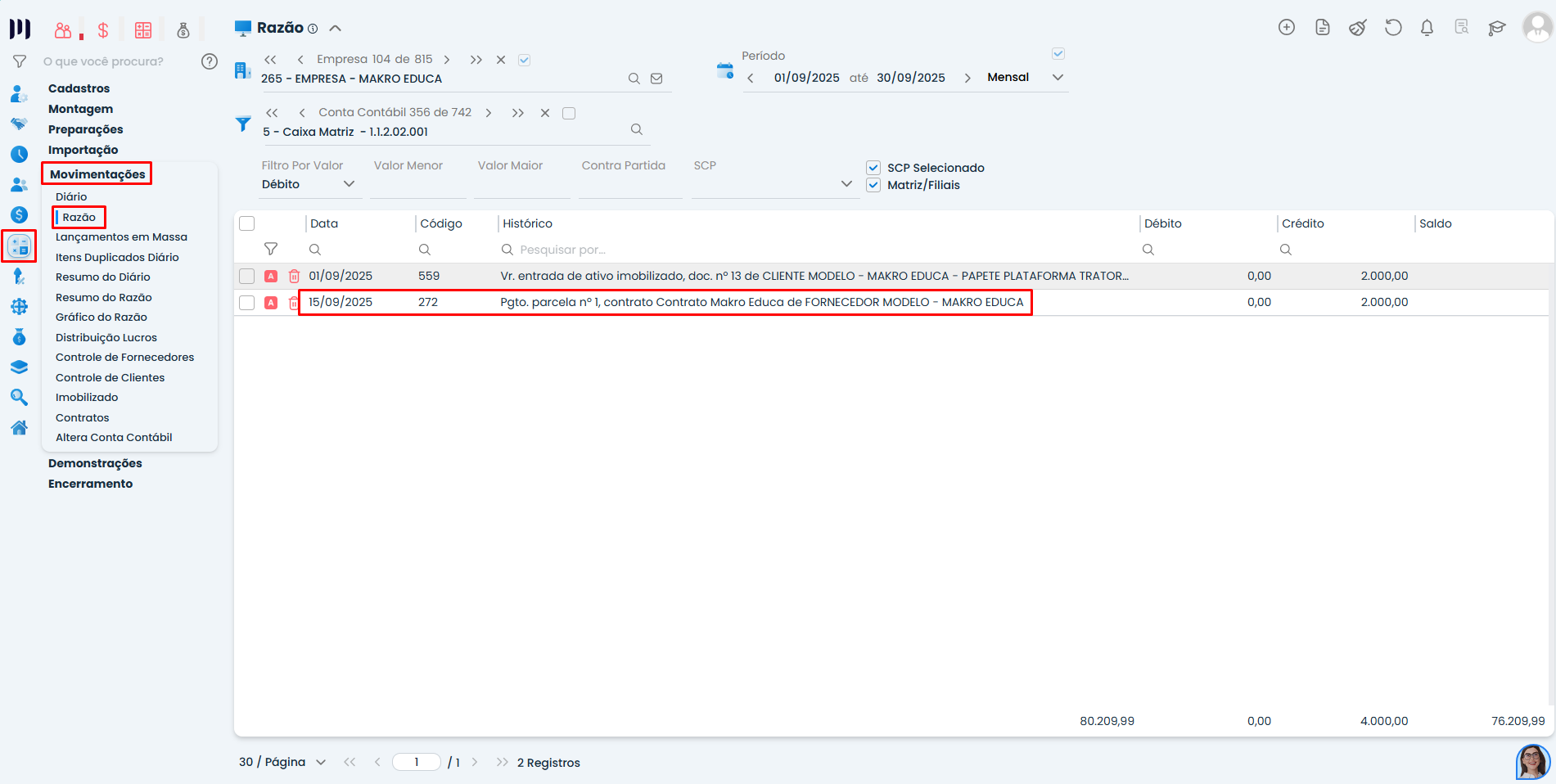The image size is (1556, 784).
Task: Jump to first Empresa with double arrow
Action: [271, 60]
